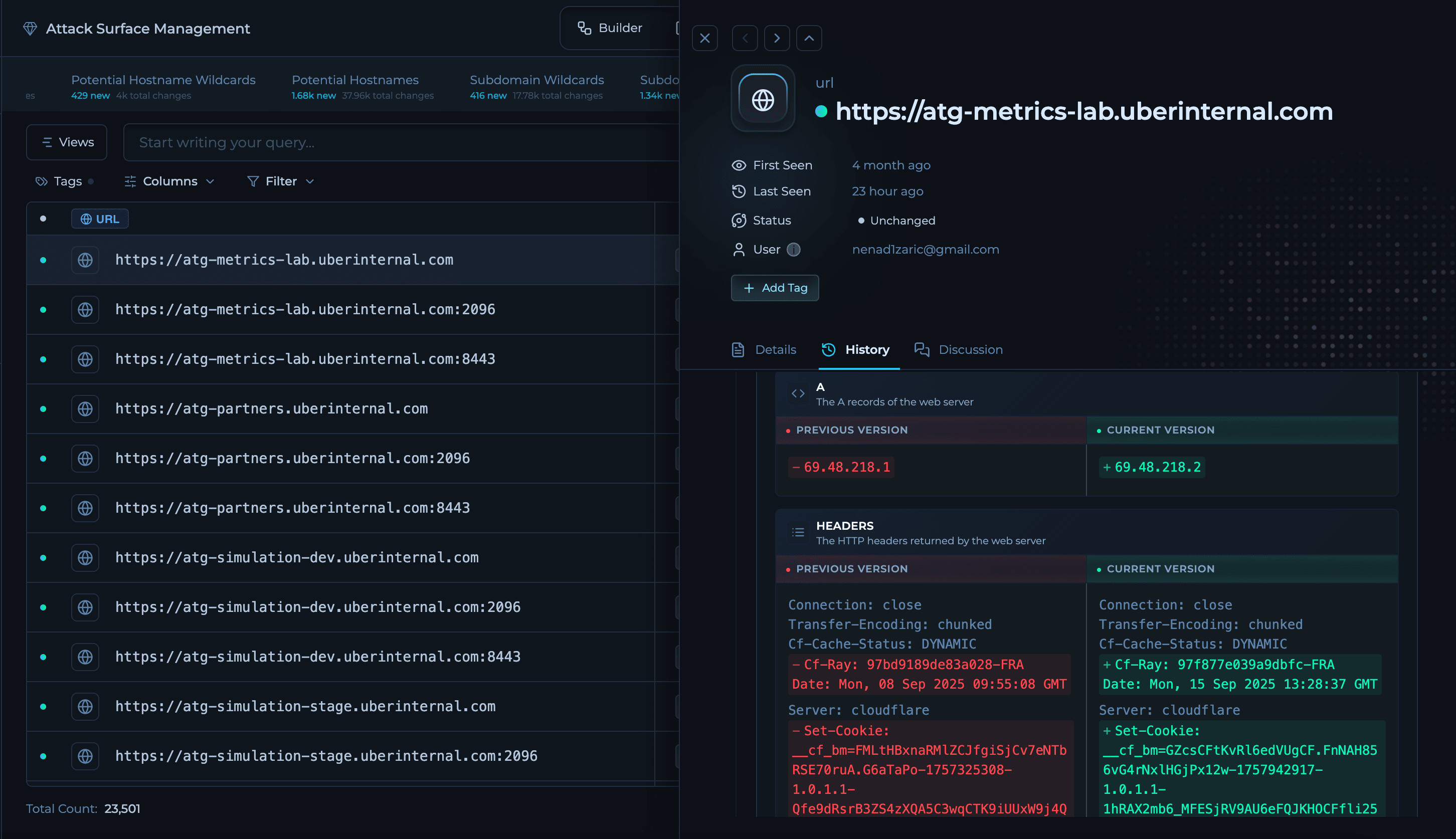Screen dimensions: 1456x839
Task: Click the info icon next to User
Action: pos(794,250)
